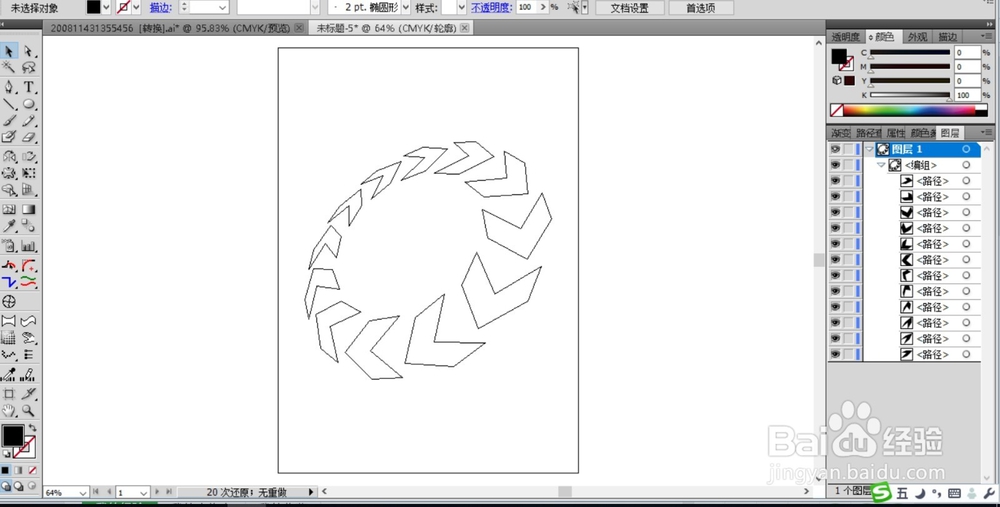
Task: Select the Line Segment tool
Action: tap(9, 104)
